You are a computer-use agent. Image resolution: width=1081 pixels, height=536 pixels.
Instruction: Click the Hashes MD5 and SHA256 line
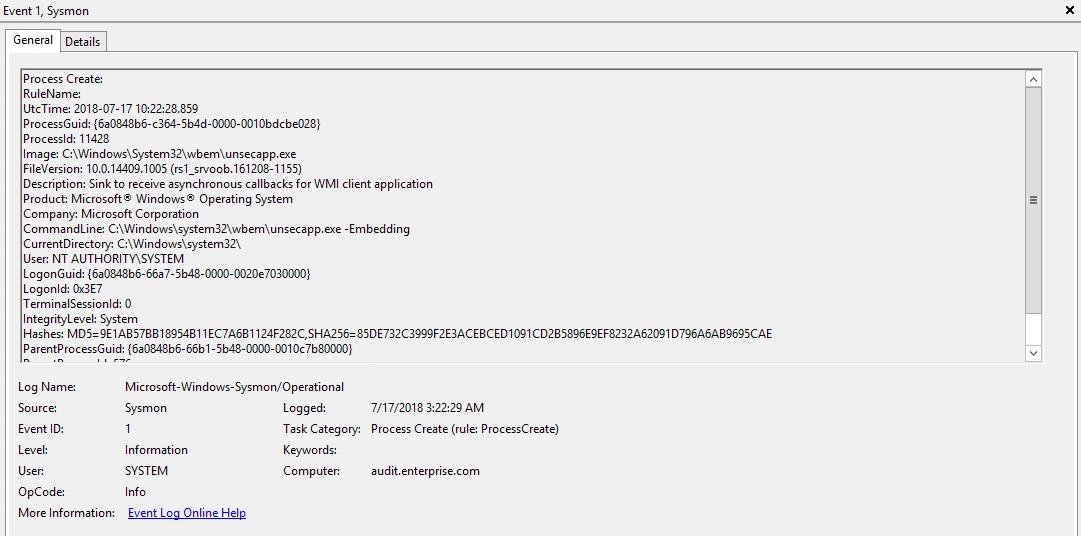coord(398,335)
